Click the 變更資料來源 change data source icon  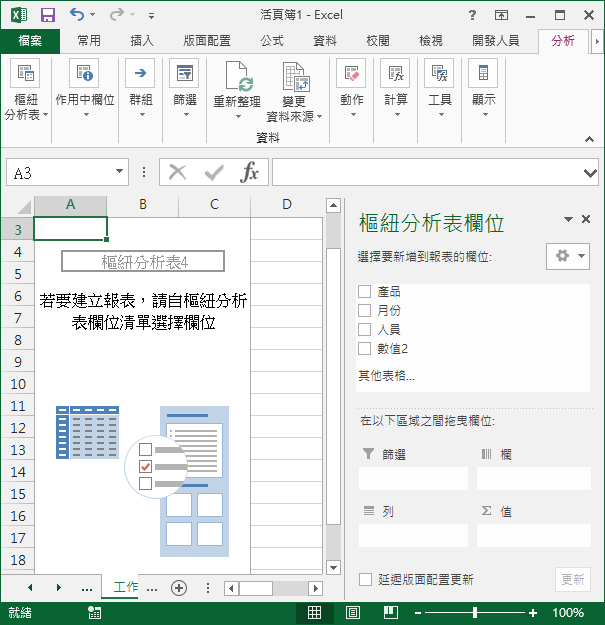[295, 77]
